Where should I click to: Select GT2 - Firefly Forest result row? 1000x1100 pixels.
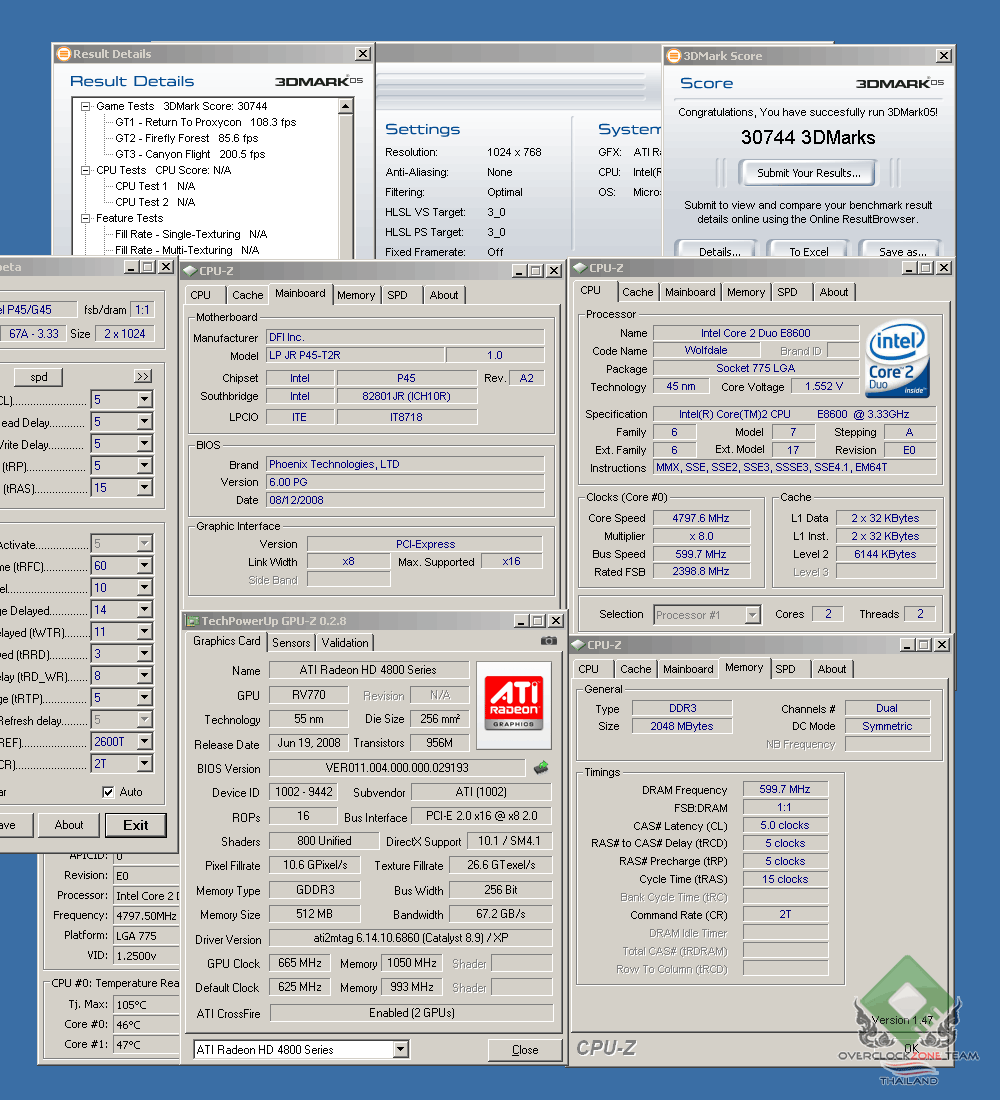pos(187,138)
